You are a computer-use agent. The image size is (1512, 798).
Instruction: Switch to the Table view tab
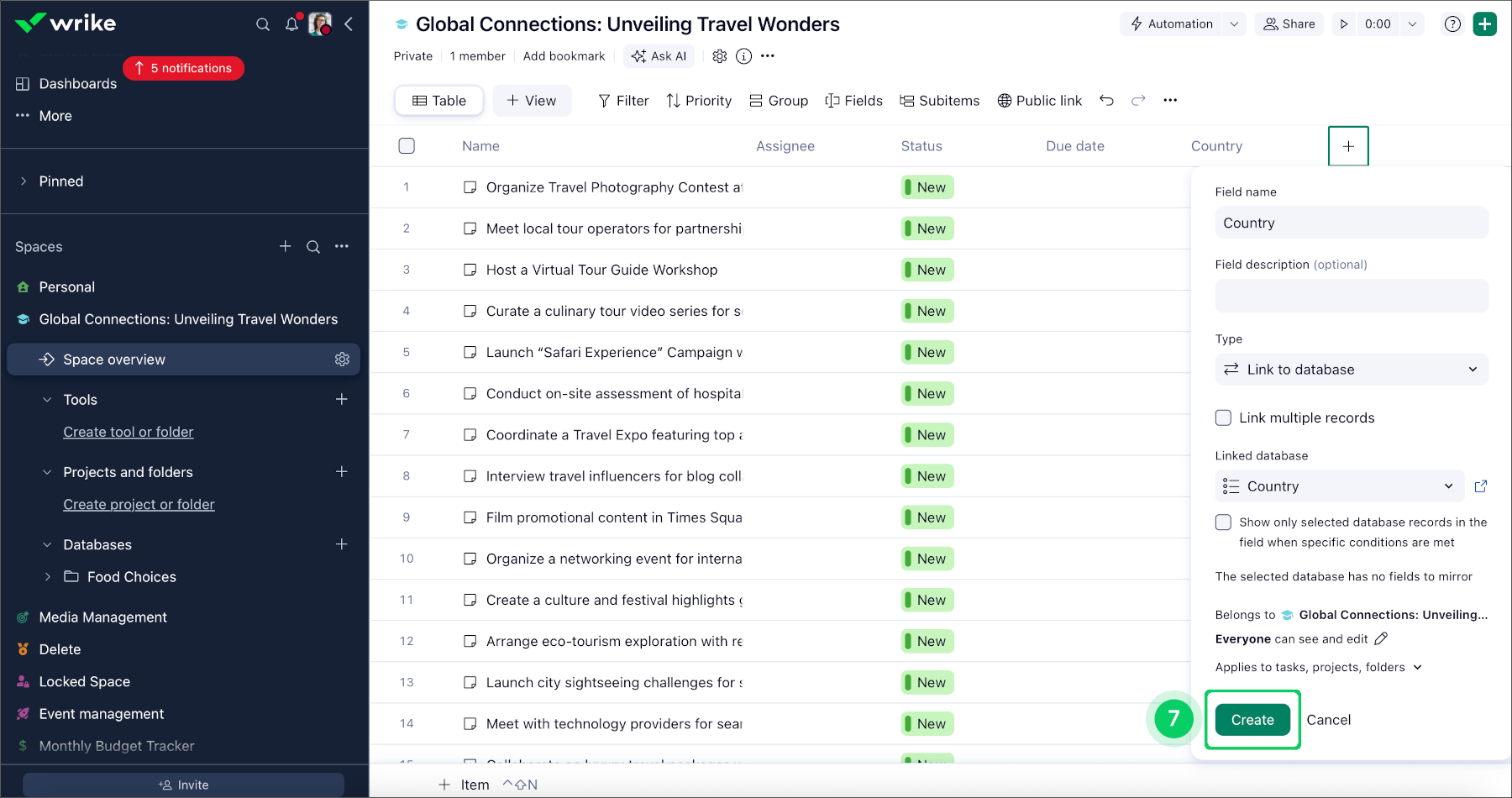coord(439,101)
